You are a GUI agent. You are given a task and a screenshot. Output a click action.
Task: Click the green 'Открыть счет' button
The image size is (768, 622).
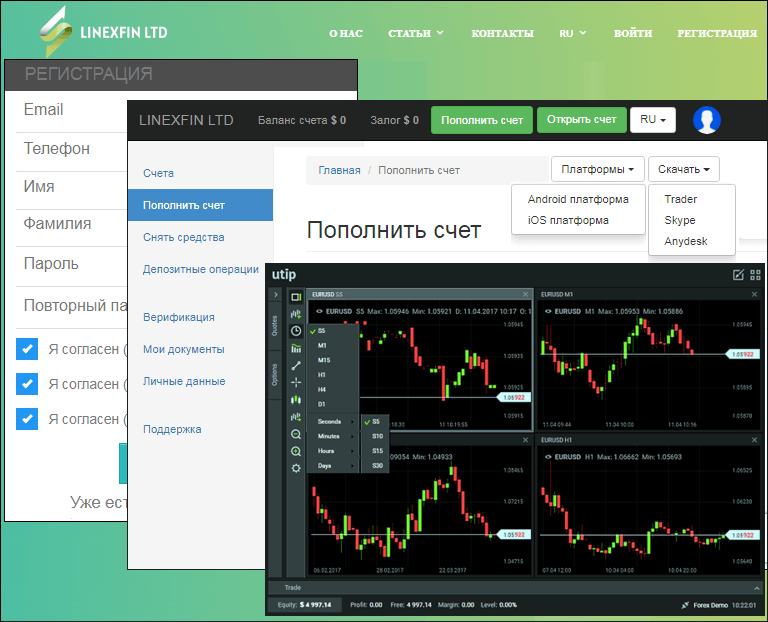[581, 120]
